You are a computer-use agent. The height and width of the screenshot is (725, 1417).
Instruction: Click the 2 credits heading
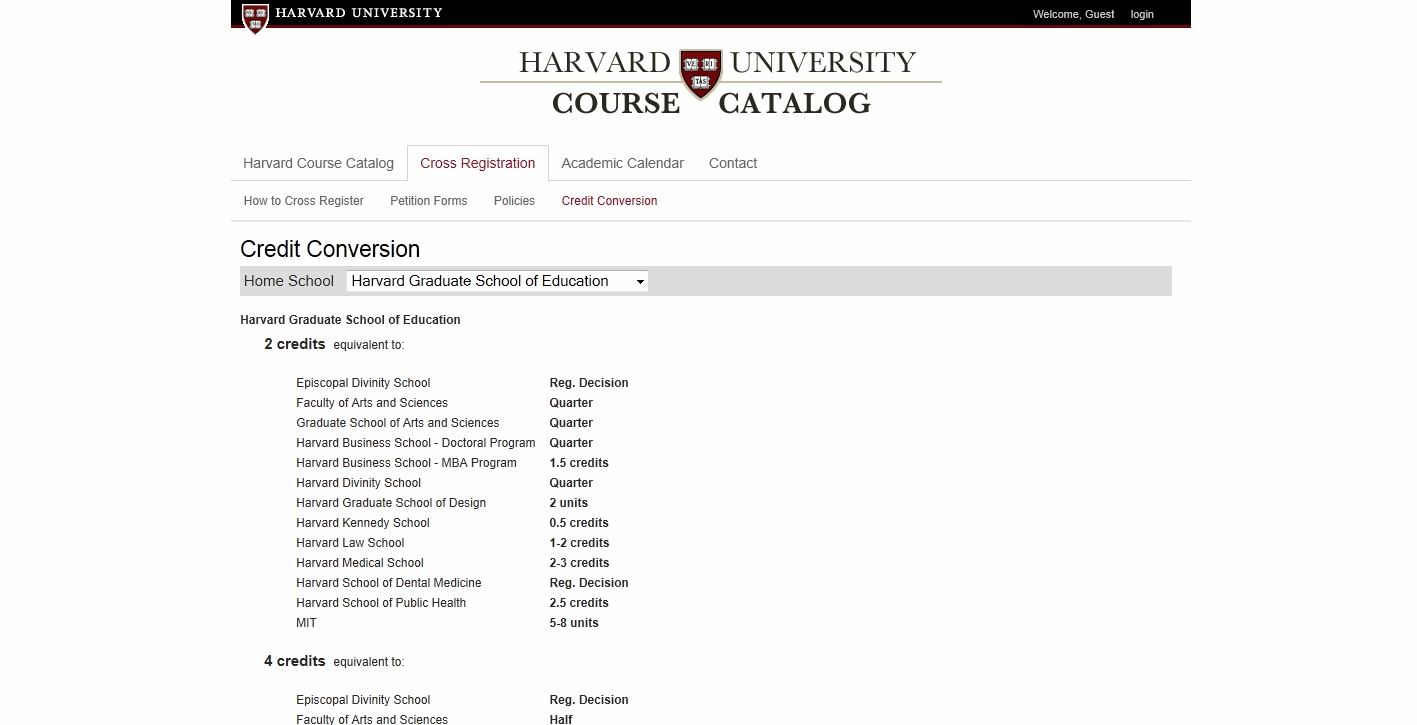coord(294,344)
